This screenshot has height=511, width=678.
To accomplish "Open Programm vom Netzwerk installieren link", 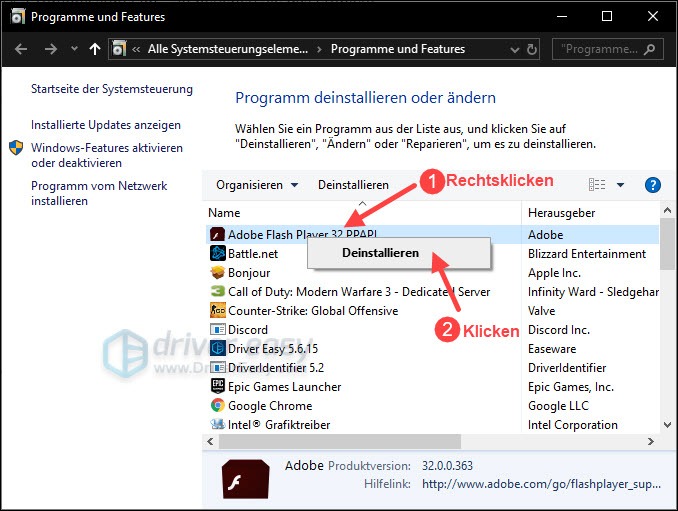I will point(99,193).
